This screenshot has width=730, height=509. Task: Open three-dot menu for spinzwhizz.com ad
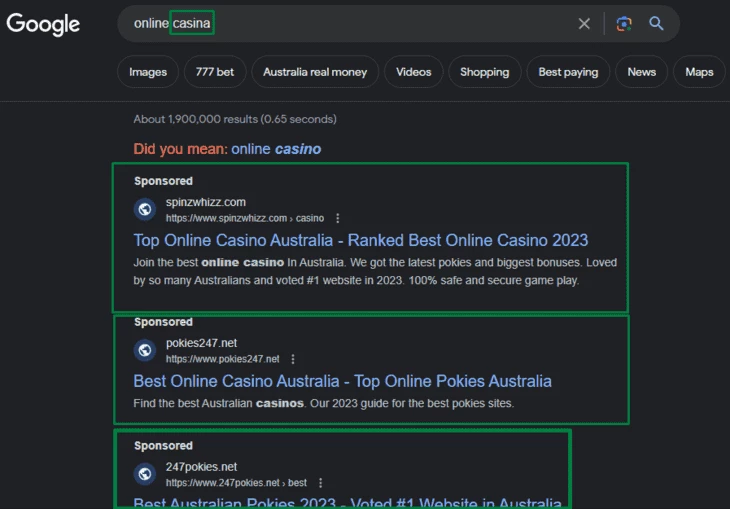(x=338, y=218)
